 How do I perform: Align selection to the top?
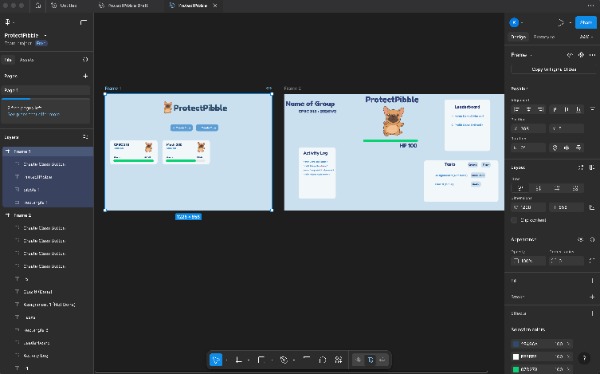coord(554,109)
